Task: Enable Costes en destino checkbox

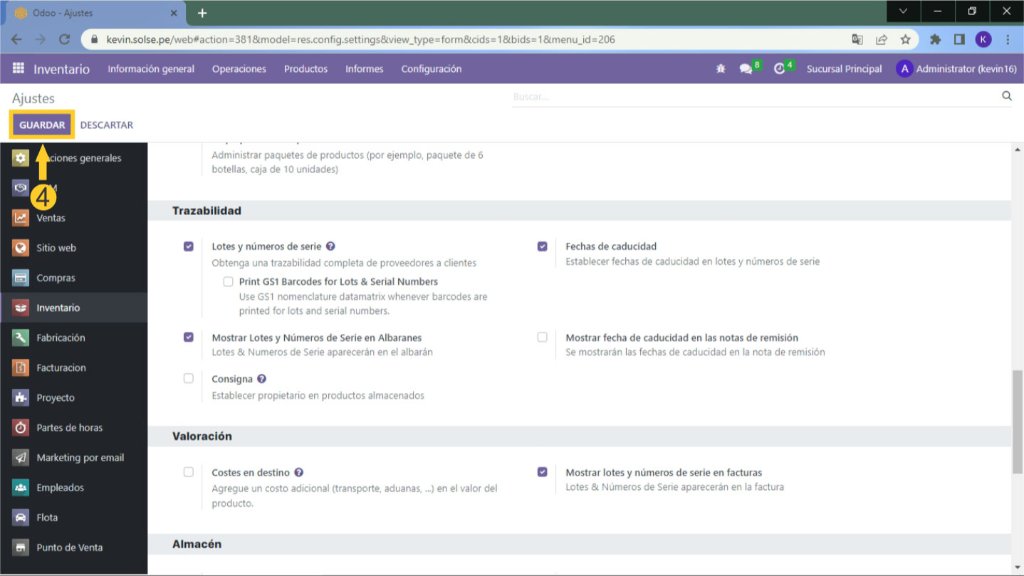Action: coord(188,472)
